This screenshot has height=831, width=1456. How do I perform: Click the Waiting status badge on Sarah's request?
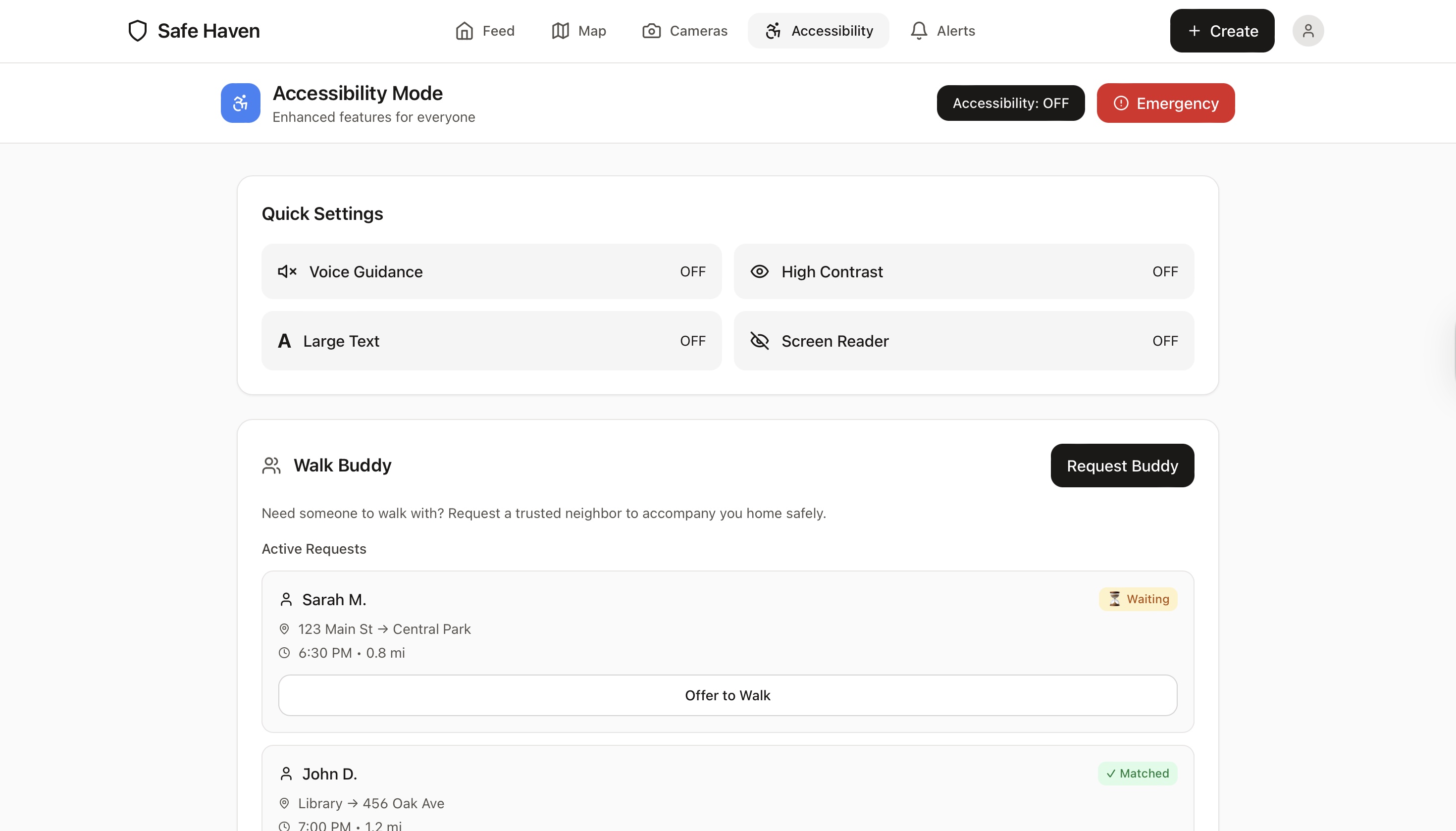(x=1138, y=599)
